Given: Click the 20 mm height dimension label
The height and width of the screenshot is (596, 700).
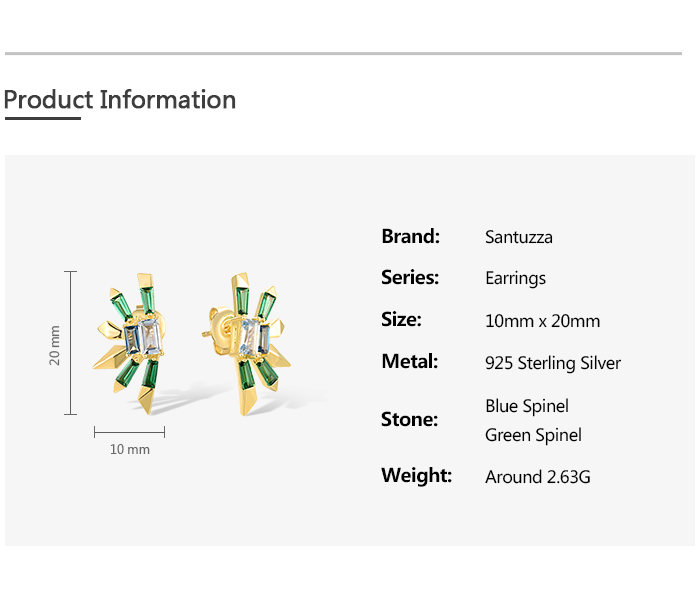Looking at the screenshot, I should tap(55, 344).
